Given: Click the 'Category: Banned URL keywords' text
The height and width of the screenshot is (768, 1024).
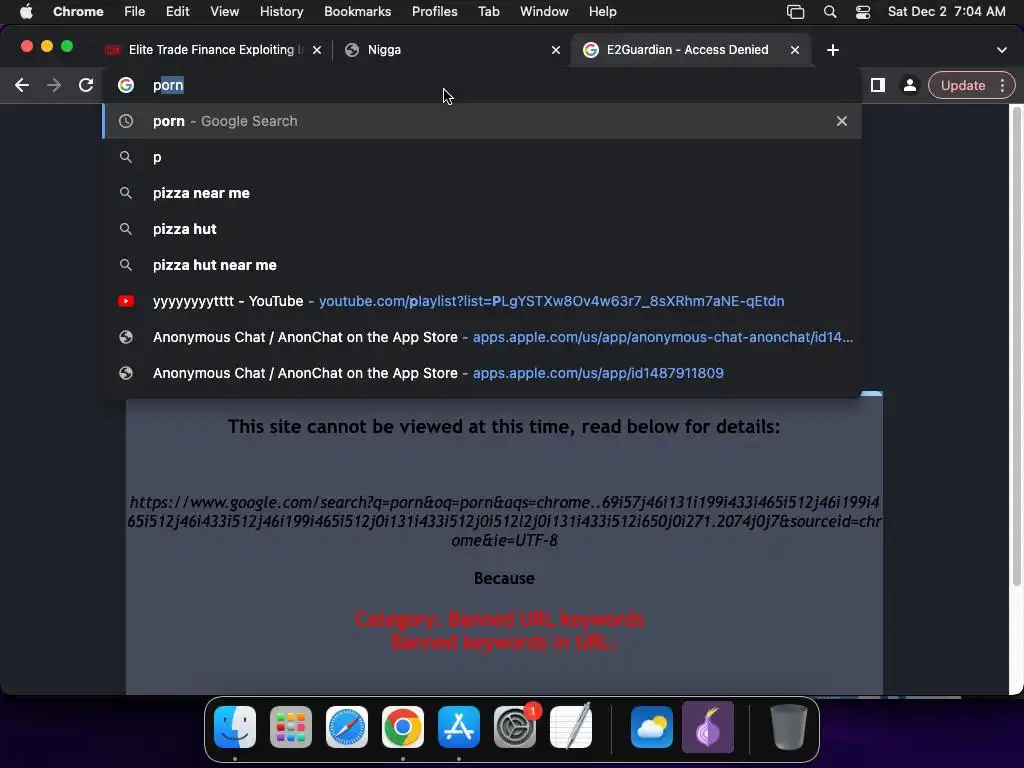Looking at the screenshot, I should 500,619.
